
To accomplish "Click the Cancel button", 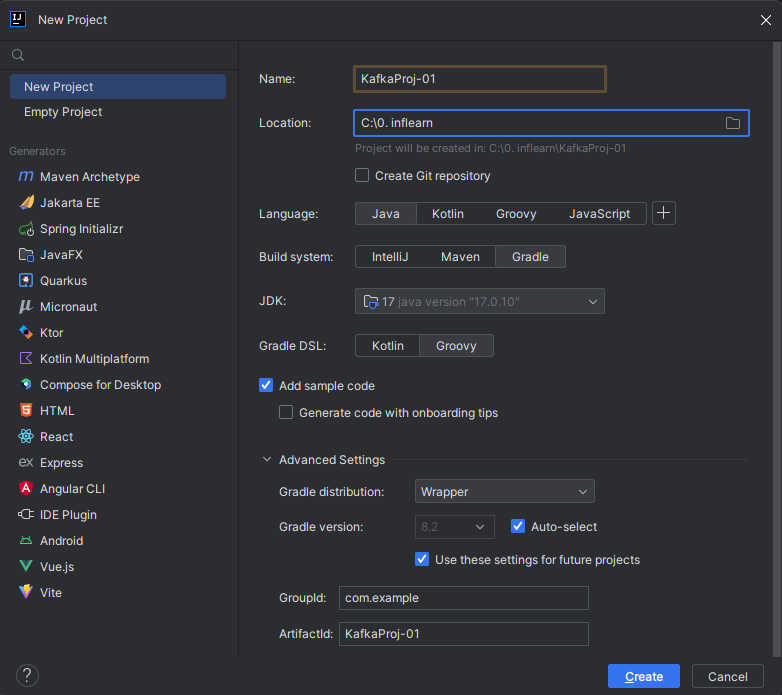I will pos(728,676).
